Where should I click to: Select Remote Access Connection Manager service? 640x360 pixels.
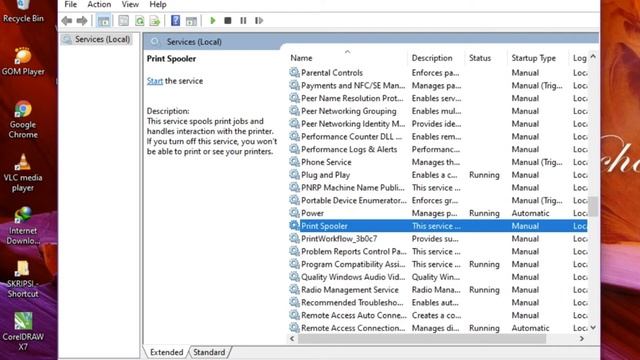pos(353,328)
